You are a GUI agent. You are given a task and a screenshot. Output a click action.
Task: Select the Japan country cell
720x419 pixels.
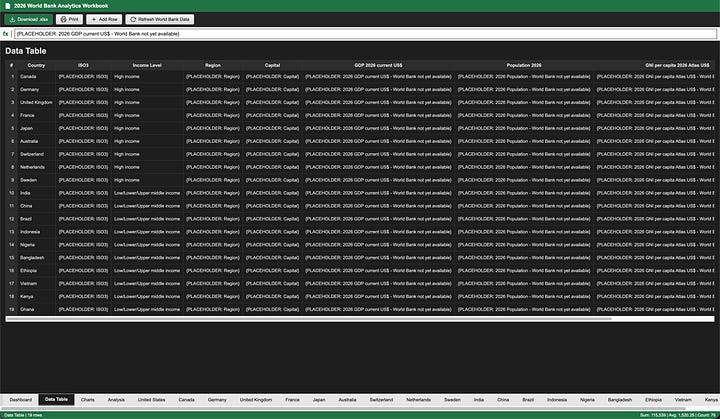tap(37, 128)
